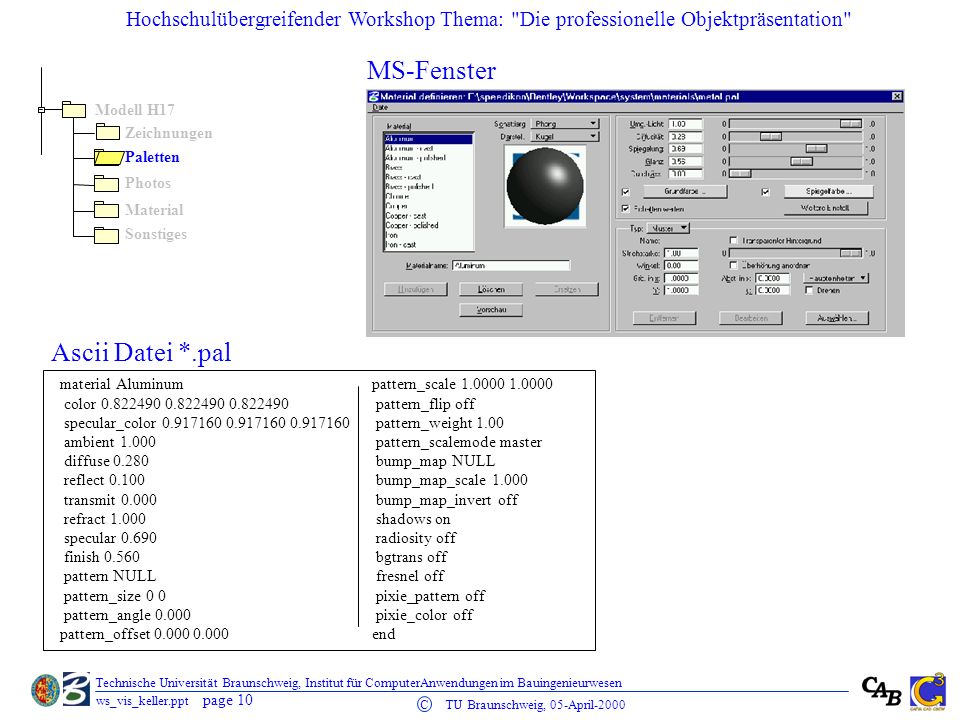Click the Vorschau button

pyautogui.click(x=491, y=310)
